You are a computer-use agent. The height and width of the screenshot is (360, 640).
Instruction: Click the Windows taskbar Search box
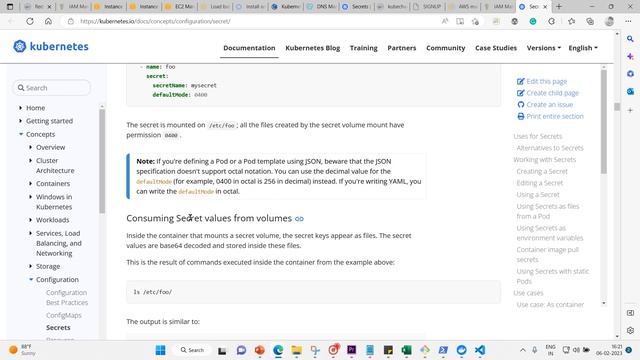coord(192,350)
